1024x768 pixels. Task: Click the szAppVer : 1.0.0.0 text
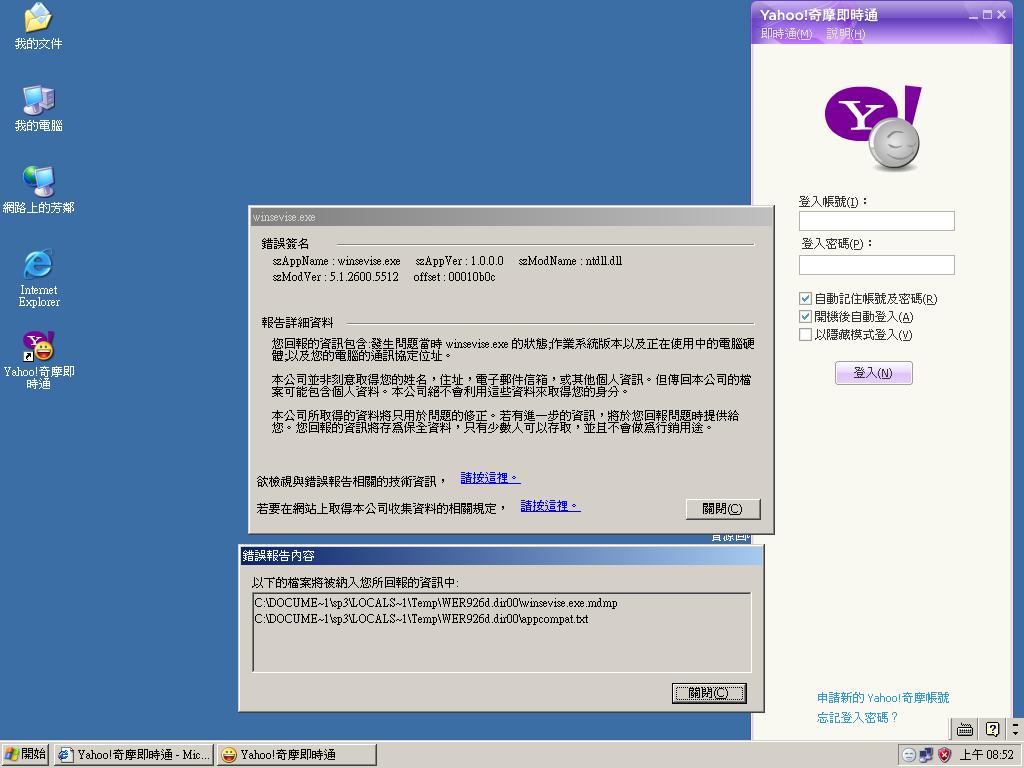point(459,261)
